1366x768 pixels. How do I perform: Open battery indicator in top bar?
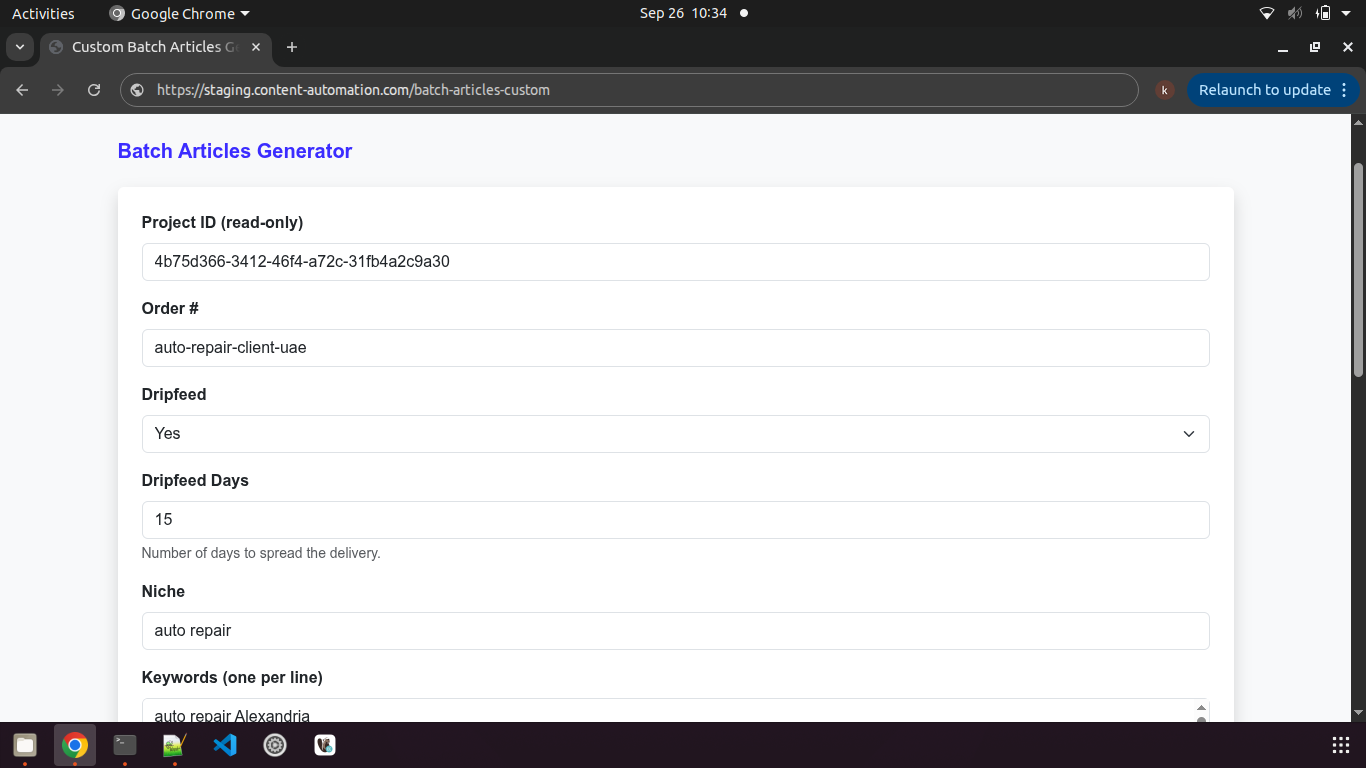pyautogui.click(x=1324, y=13)
